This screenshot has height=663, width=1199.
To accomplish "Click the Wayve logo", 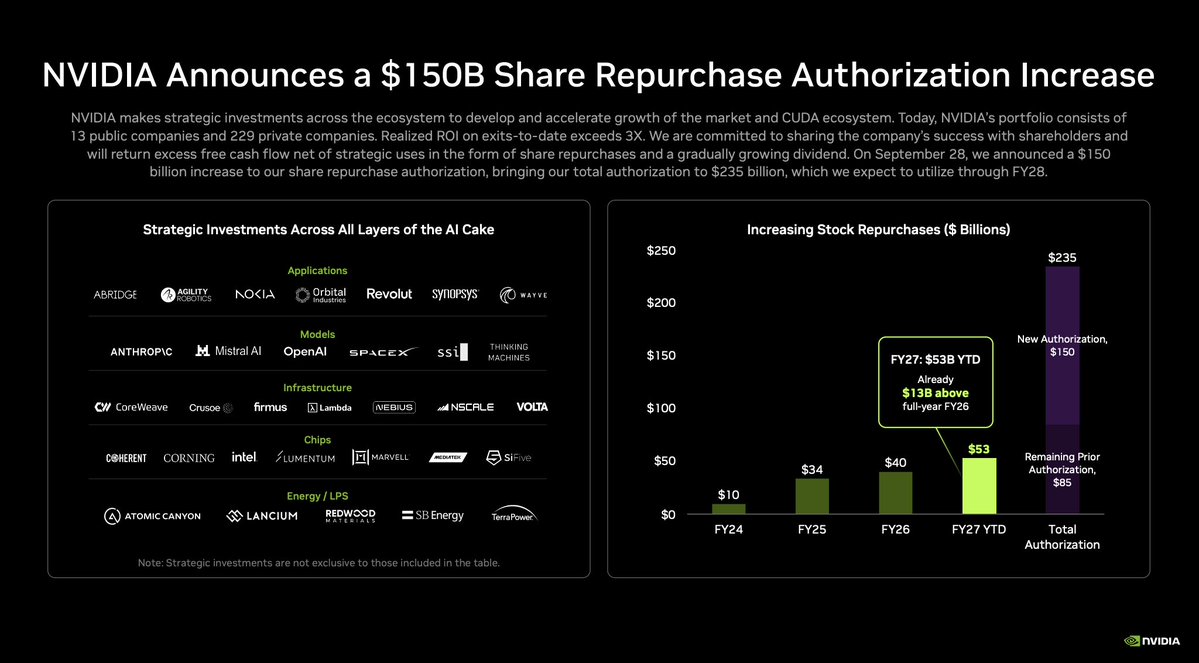I will point(523,294).
